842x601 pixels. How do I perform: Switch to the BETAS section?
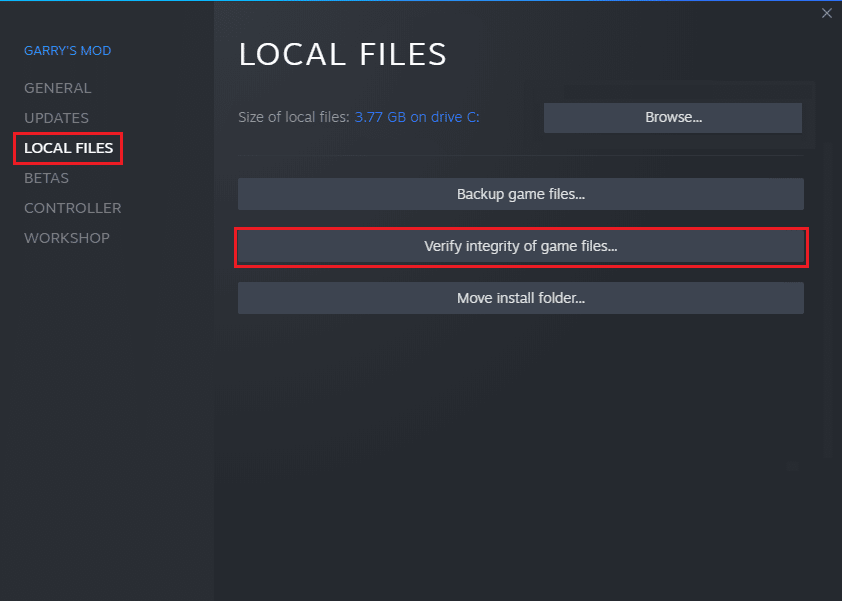tap(46, 178)
